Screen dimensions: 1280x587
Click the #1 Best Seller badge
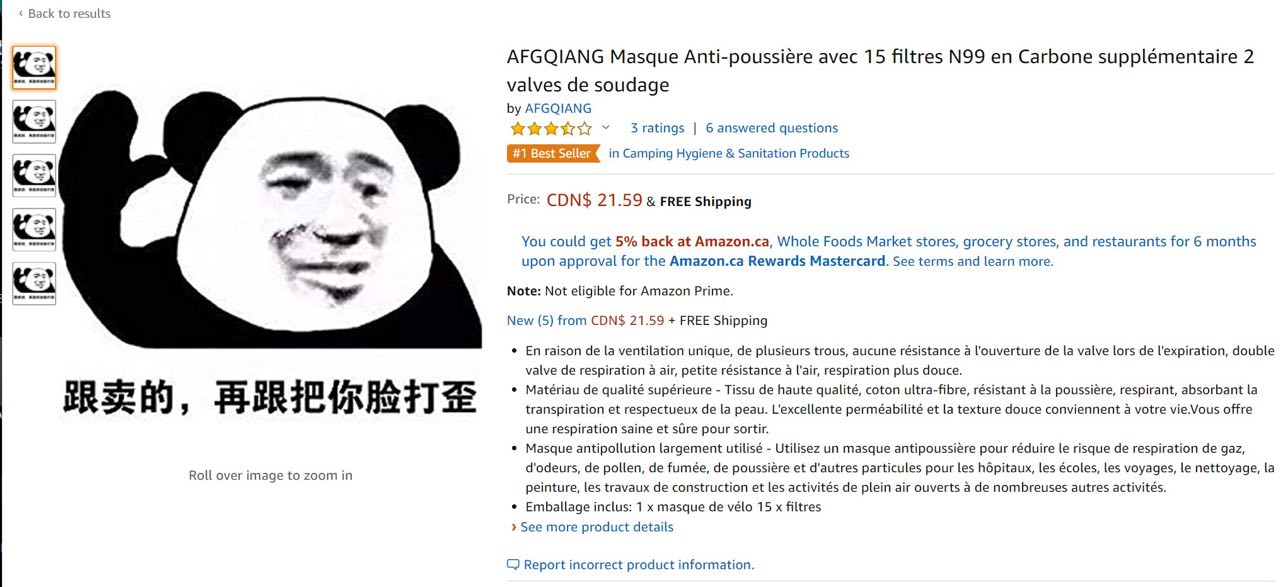tap(554, 154)
